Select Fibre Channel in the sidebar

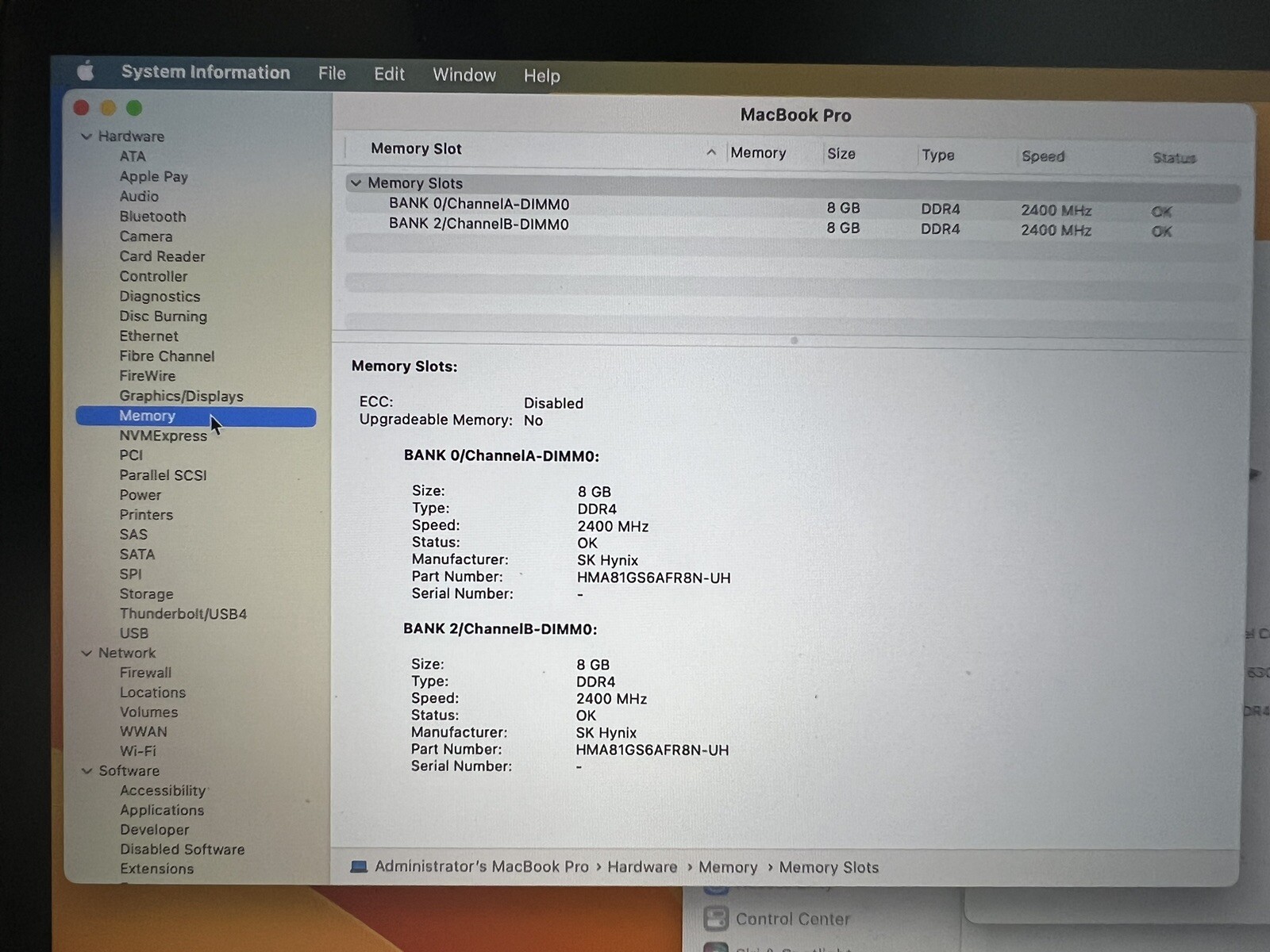tap(167, 356)
